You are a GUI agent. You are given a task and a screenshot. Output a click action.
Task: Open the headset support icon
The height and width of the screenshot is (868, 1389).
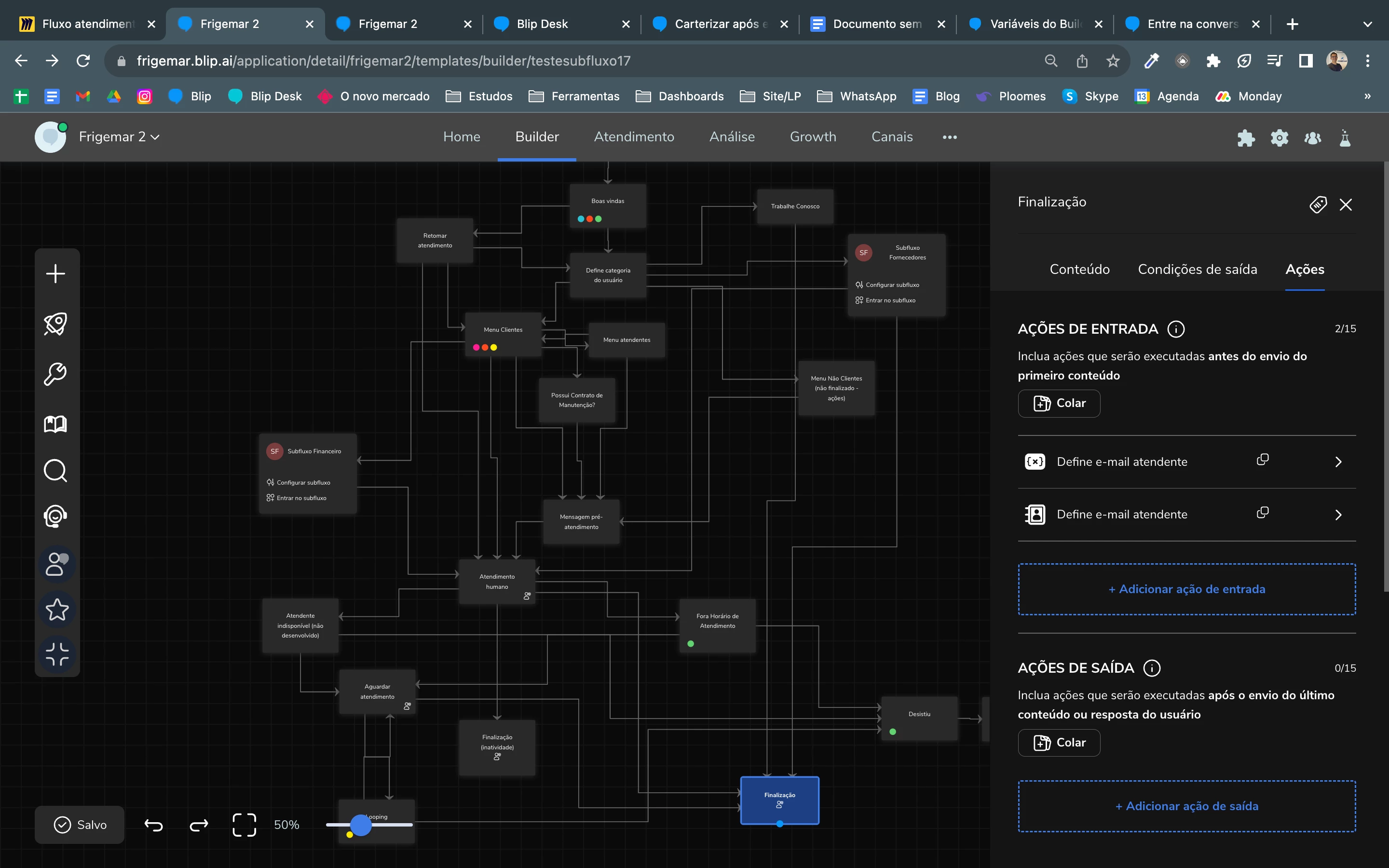coord(55,516)
